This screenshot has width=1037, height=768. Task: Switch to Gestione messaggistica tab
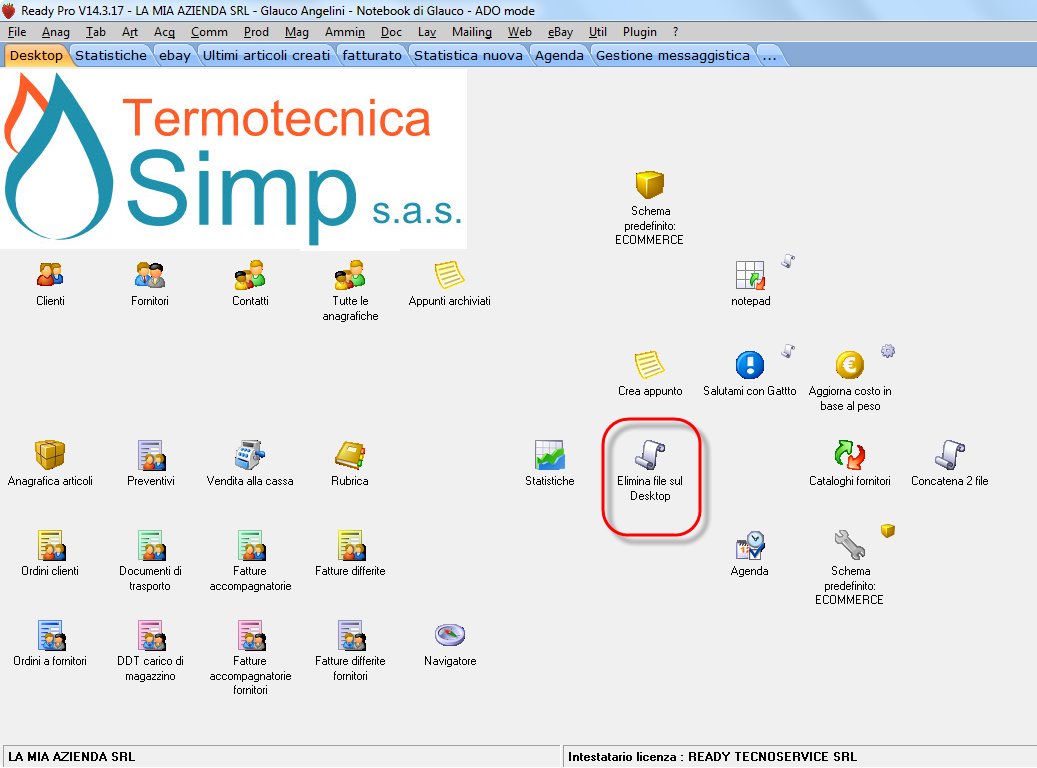point(673,56)
